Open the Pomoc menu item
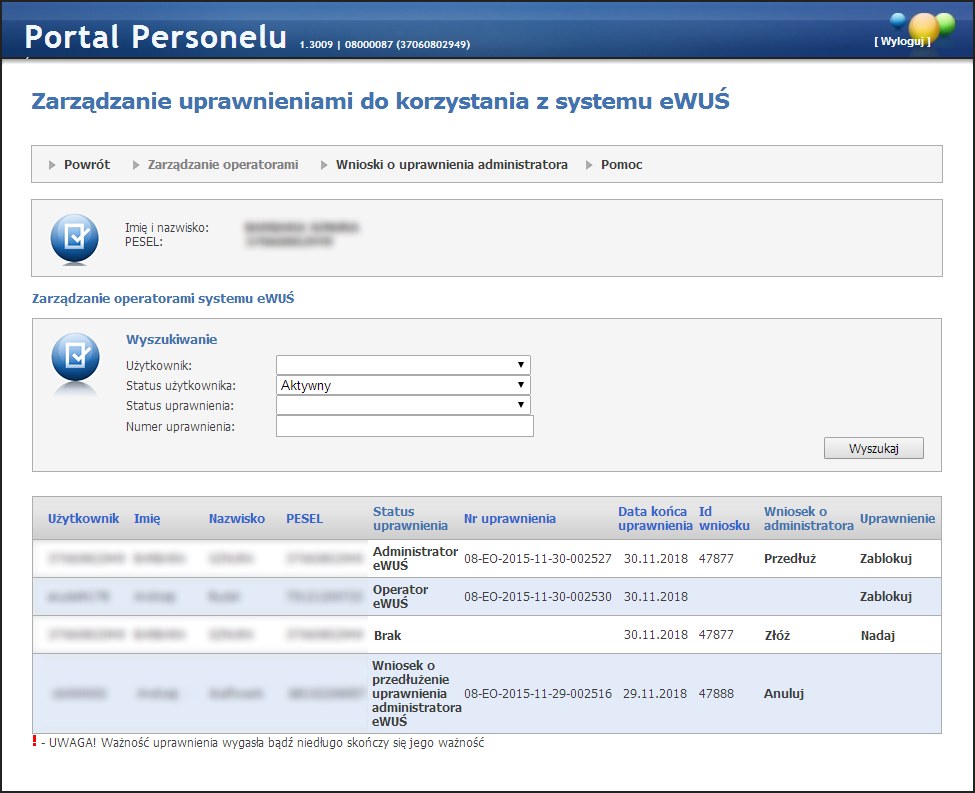This screenshot has width=975, height=793. [x=621, y=164]
